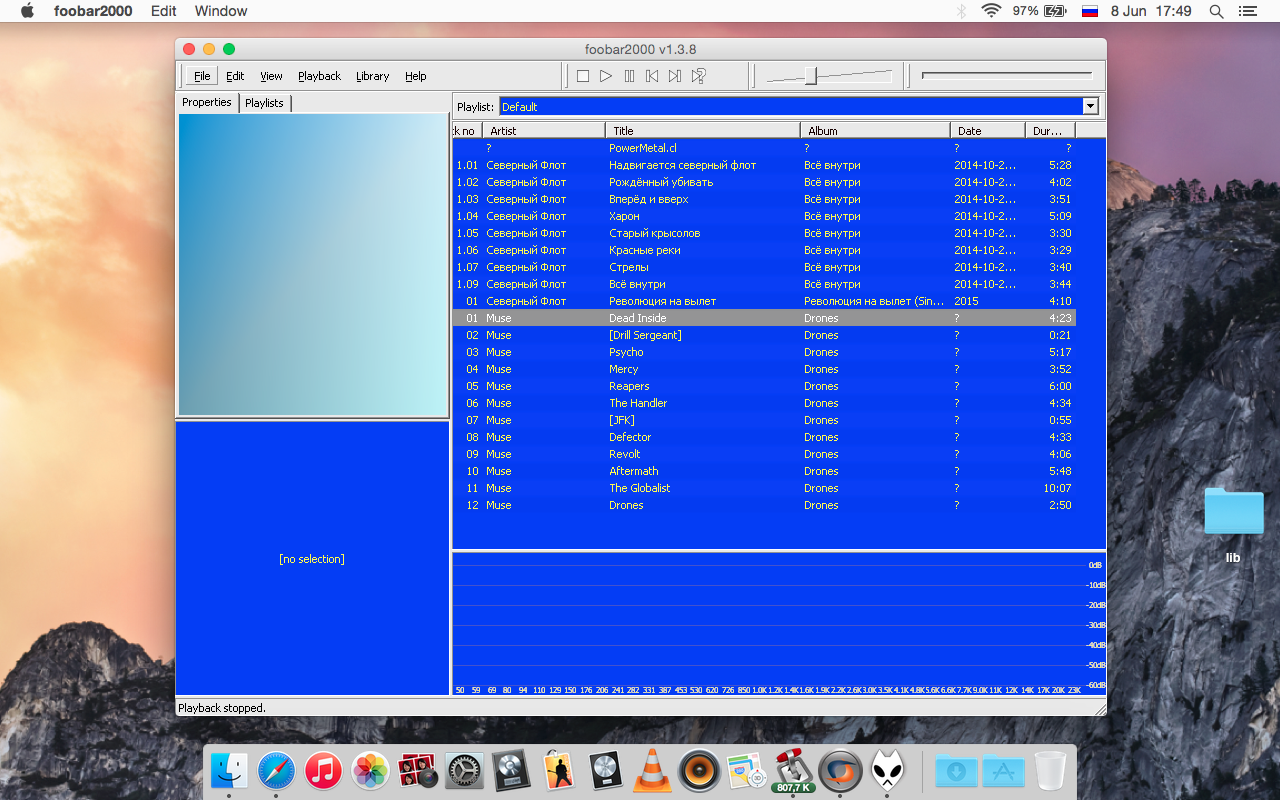This screenshot has height=800, width=1280.
Task: Open iTunes from the Dock
Action: (324, 771)
